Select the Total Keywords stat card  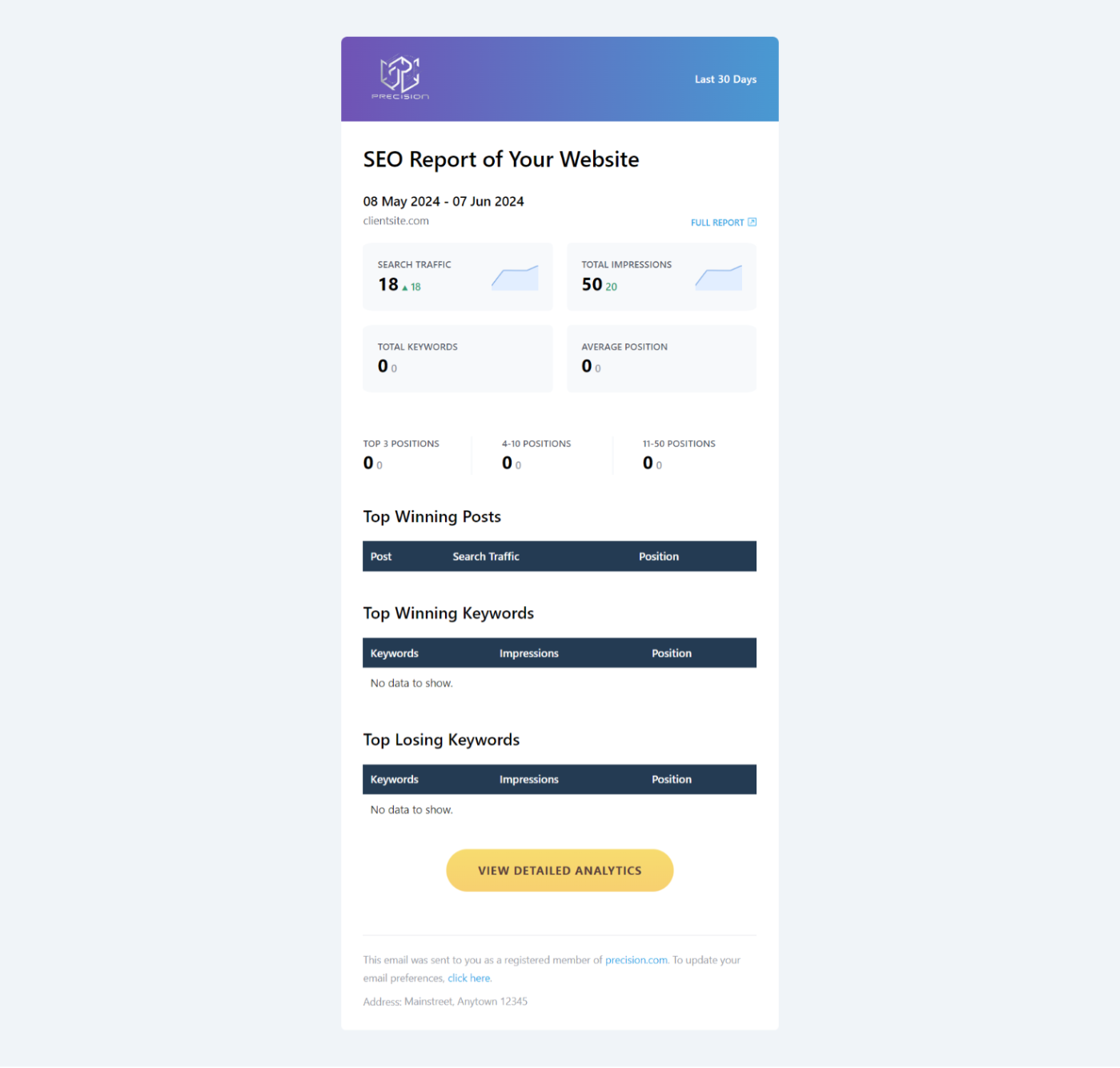(457, 359)
